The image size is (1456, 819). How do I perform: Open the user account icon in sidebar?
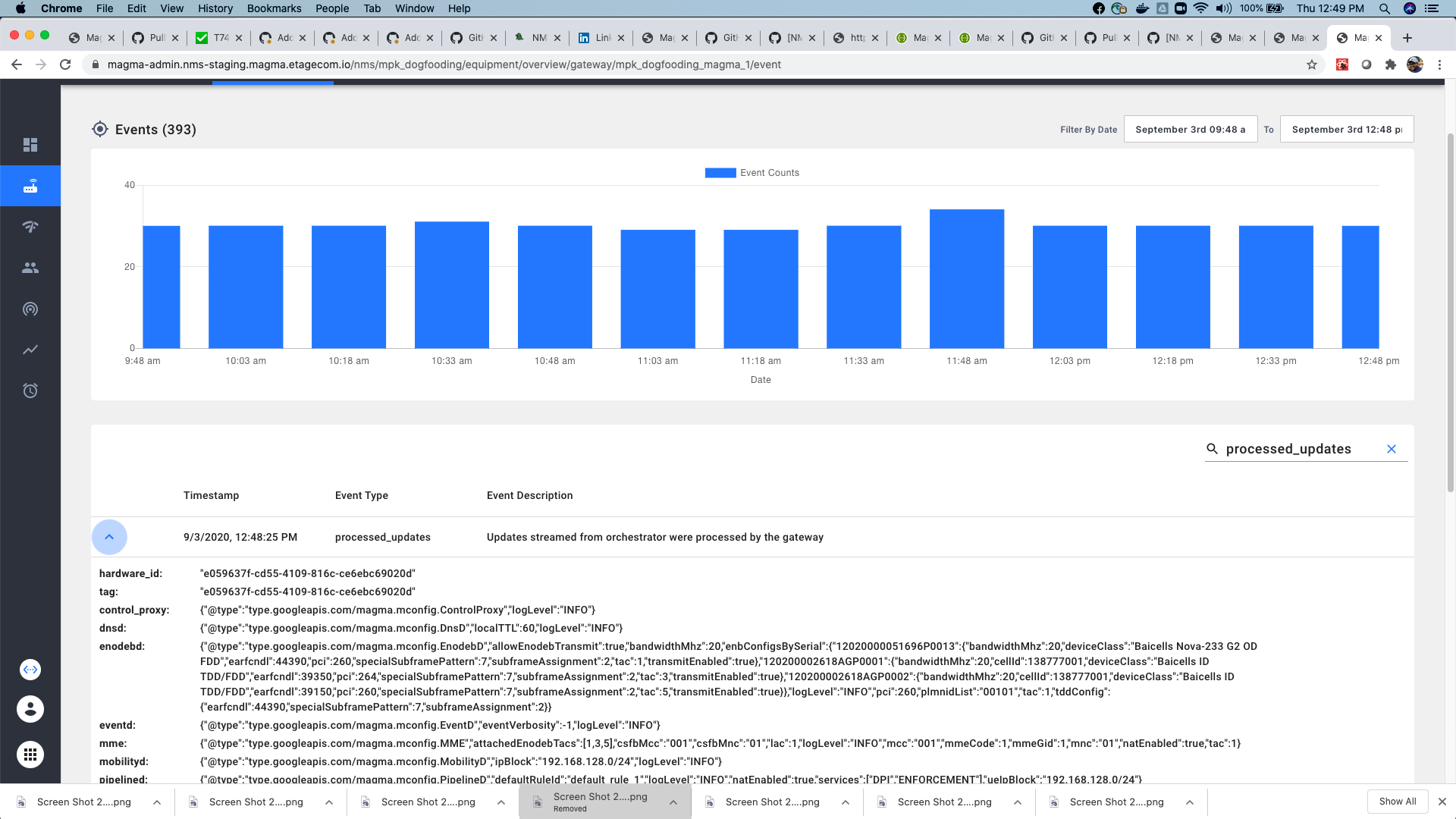pyautogui.click(x=30, y=709)
